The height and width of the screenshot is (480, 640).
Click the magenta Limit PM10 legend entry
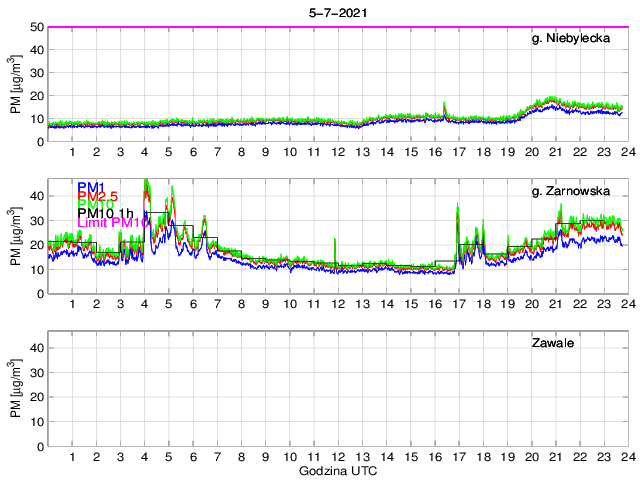click(x=113, y=223)
